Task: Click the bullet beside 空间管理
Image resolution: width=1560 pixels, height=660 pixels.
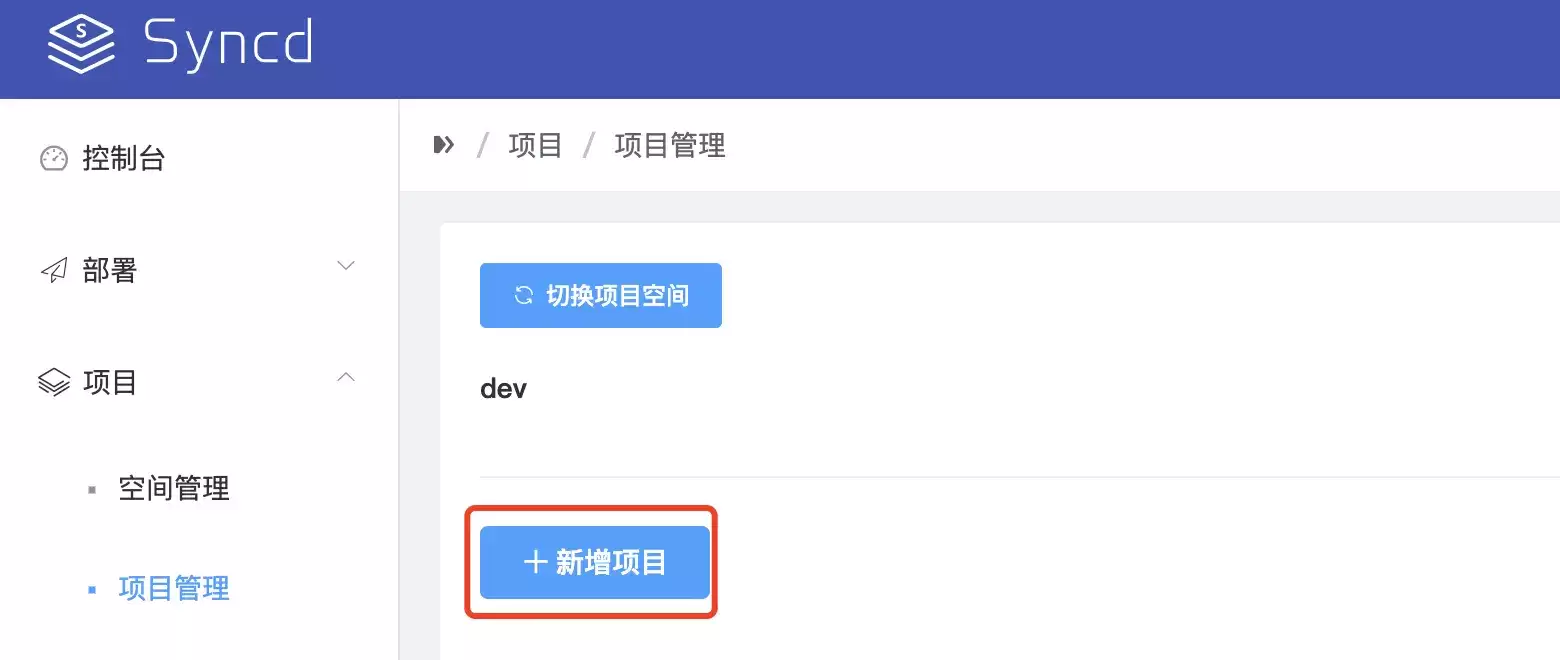Action: pyautogui.click(x=92, y=490)
